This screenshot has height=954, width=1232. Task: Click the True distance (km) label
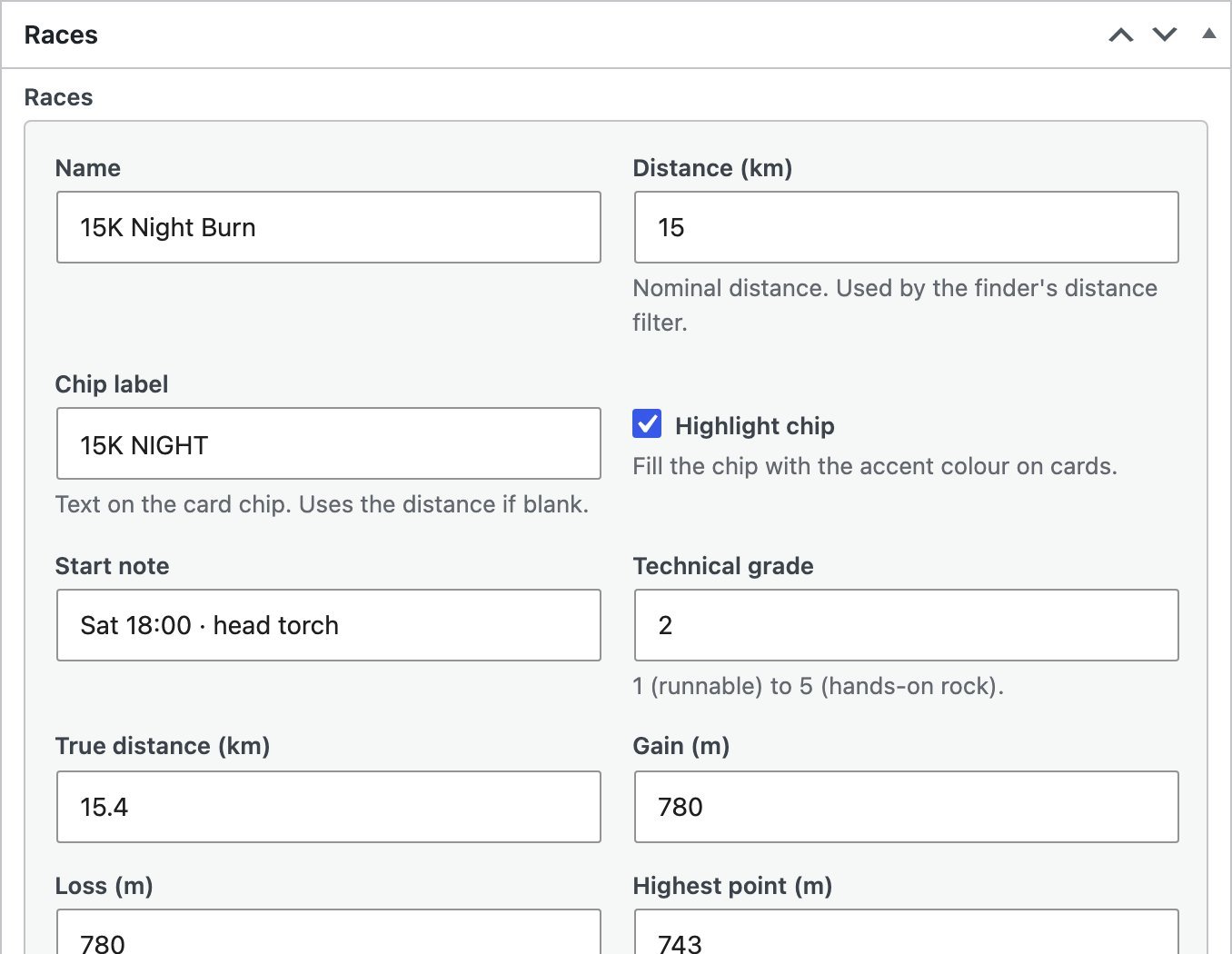(x=163, y=746)
